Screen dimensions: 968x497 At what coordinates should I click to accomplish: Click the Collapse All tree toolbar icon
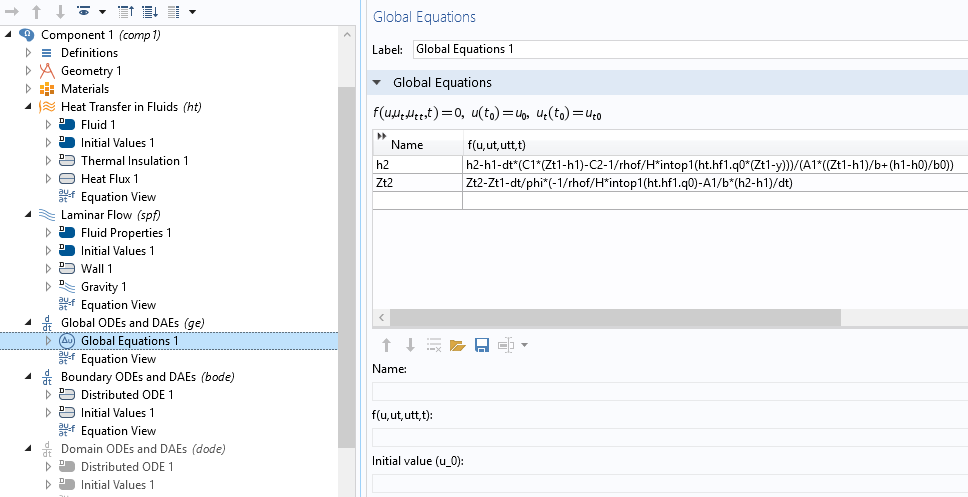126,11
